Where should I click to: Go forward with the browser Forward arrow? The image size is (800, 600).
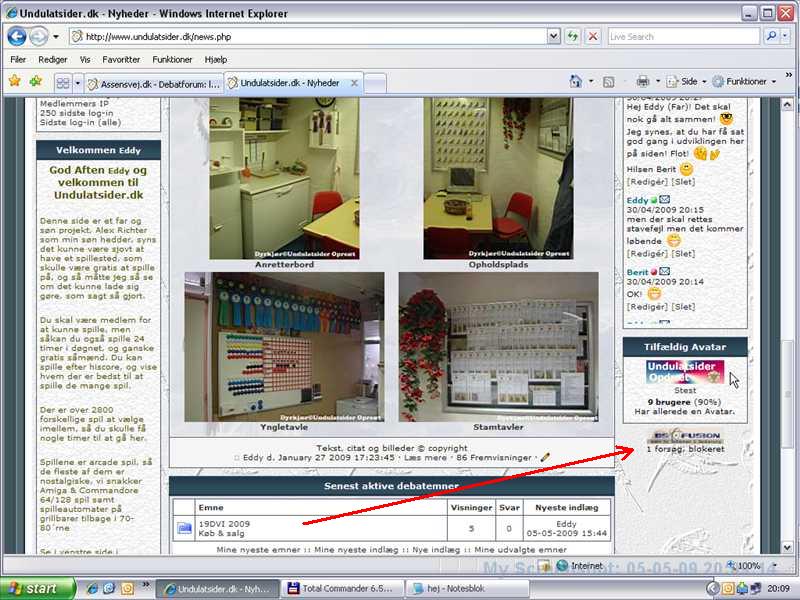tap(38, 37)
